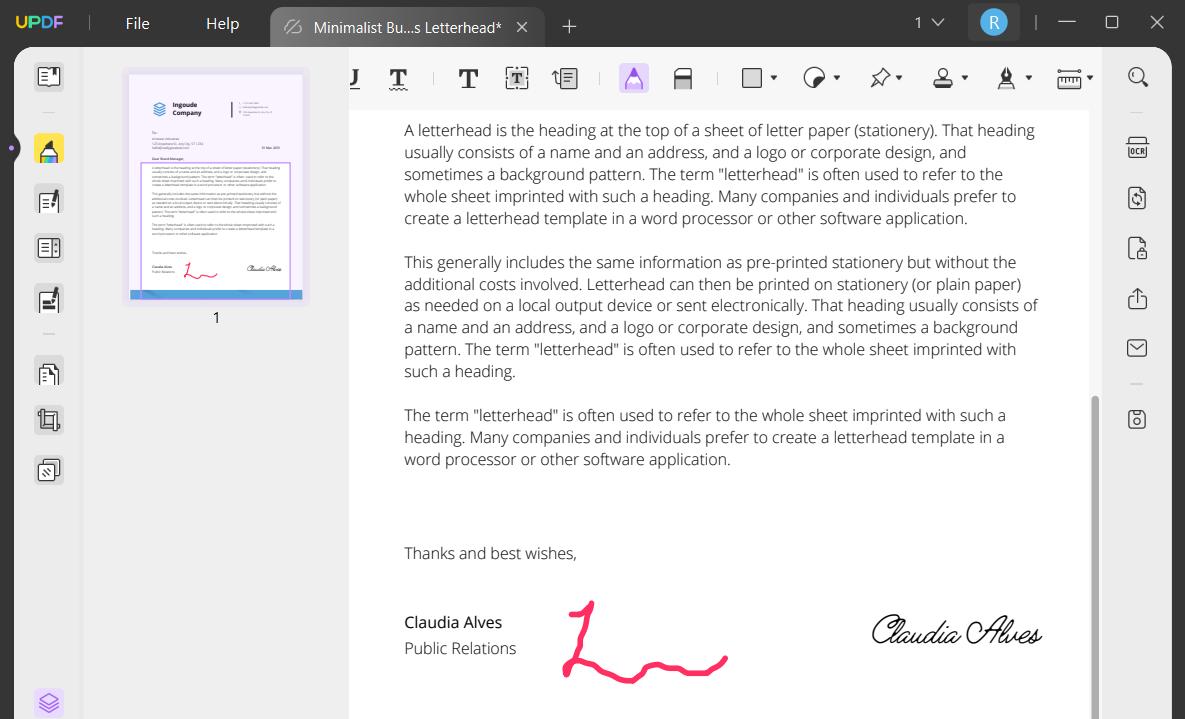Open the Layers panel at bottom left
This screenshot has width=1185, height=719.
pos(48,703)
